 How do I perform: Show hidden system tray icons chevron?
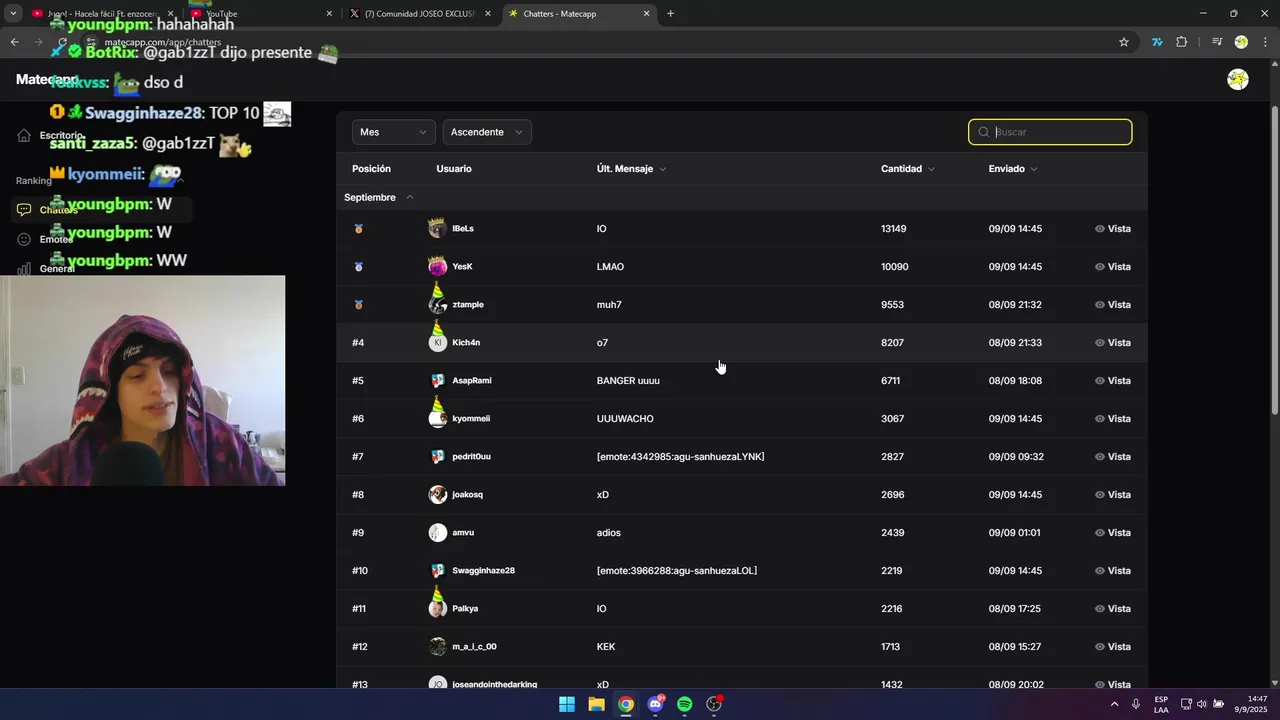pyautogui.click(x=1114, y=704)
